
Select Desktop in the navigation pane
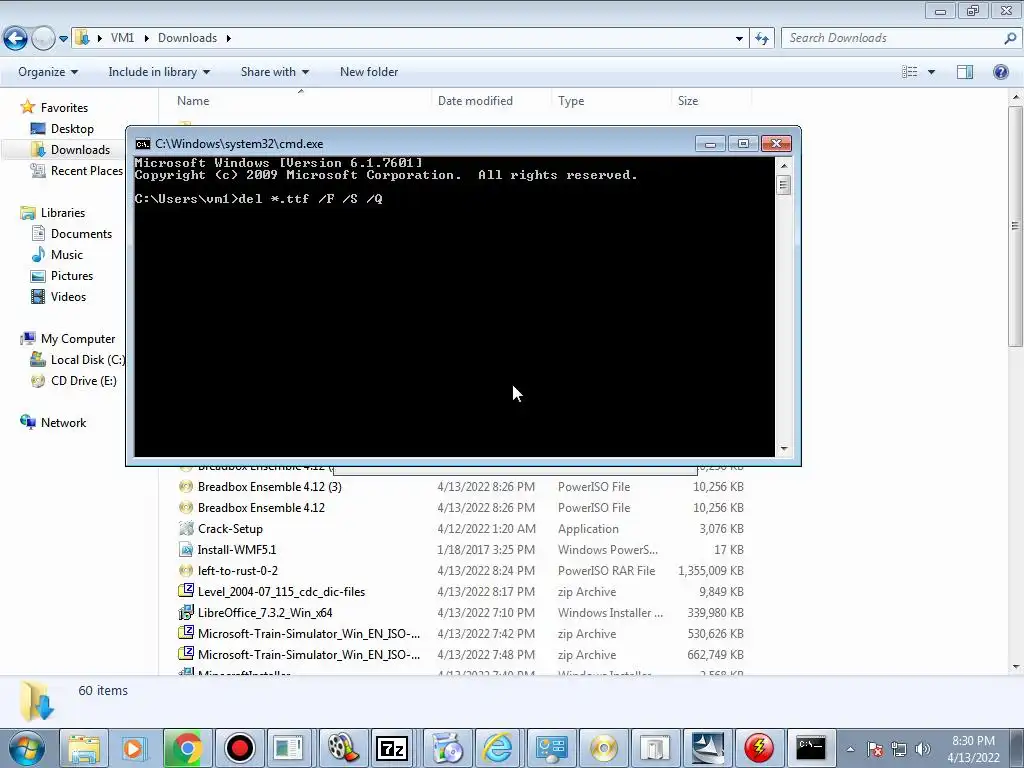tap(63, 129)
